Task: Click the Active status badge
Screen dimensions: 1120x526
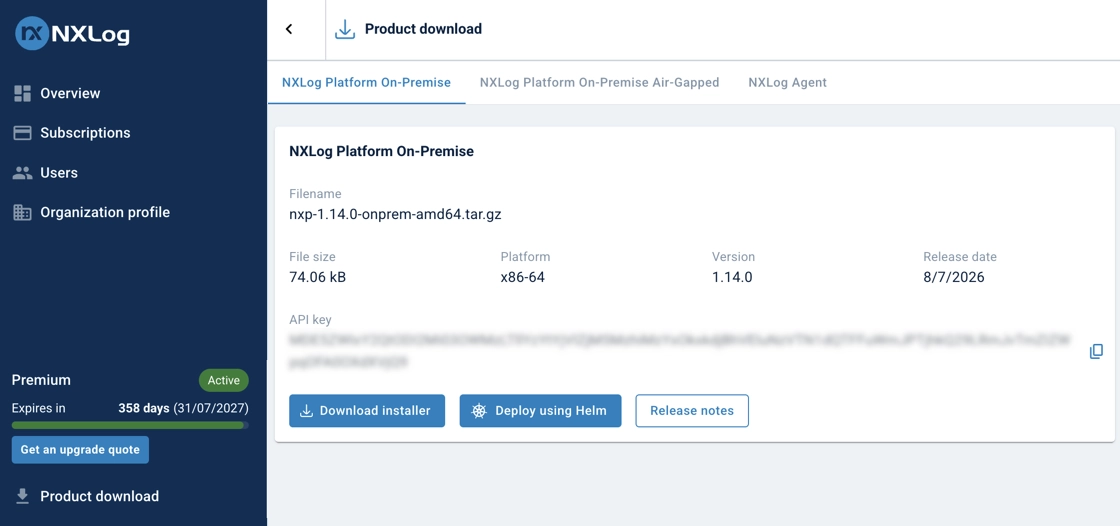Action: pyautogui.click(x=224, y=380)
